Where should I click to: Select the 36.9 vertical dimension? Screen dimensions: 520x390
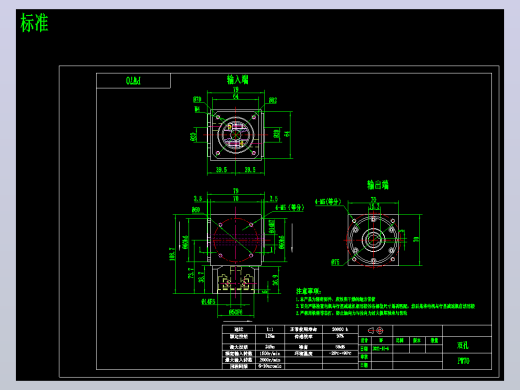tap(275, 280)
